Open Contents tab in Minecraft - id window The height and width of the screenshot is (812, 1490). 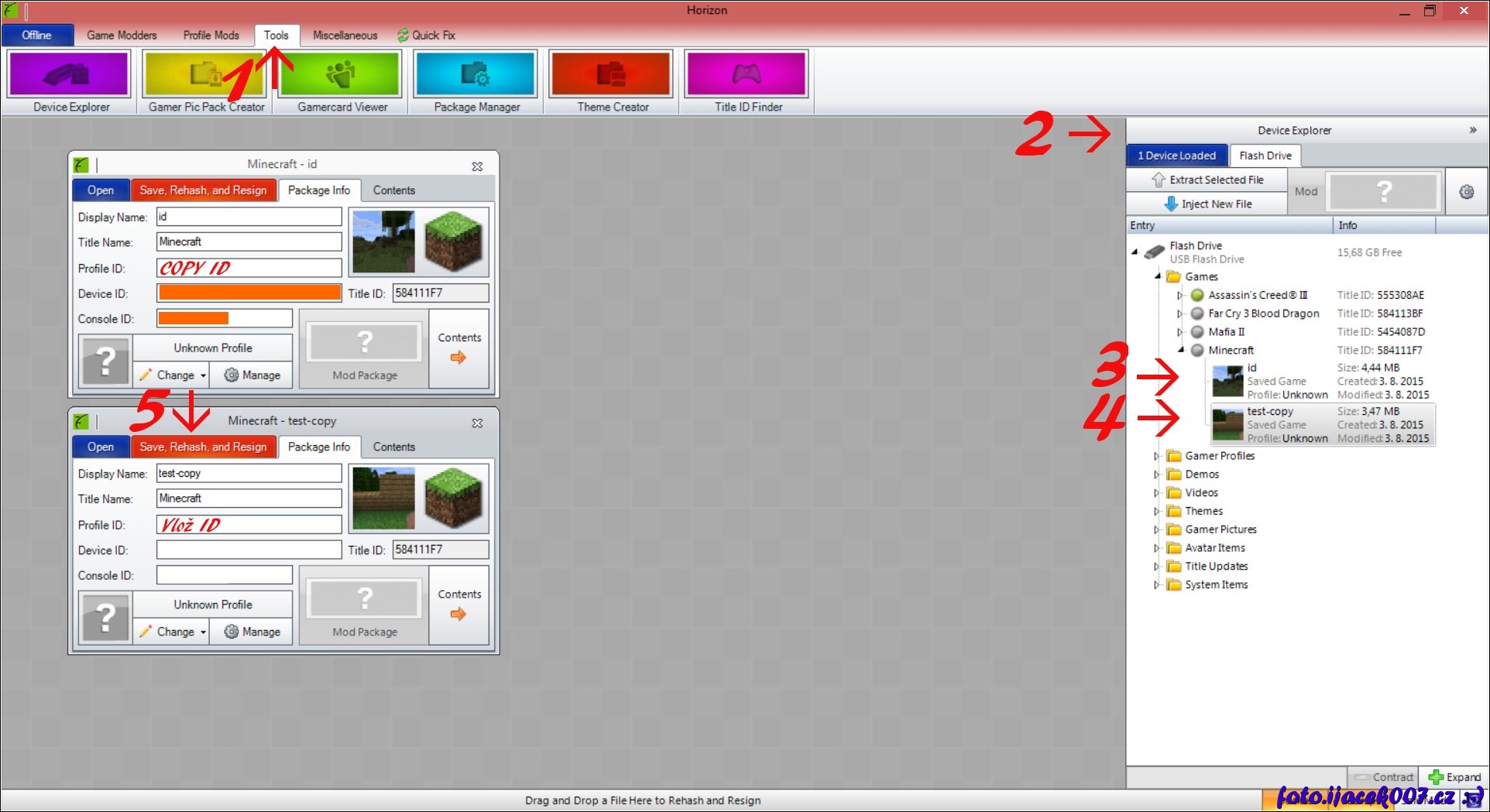pyautogui.click(x=393, y=190)
